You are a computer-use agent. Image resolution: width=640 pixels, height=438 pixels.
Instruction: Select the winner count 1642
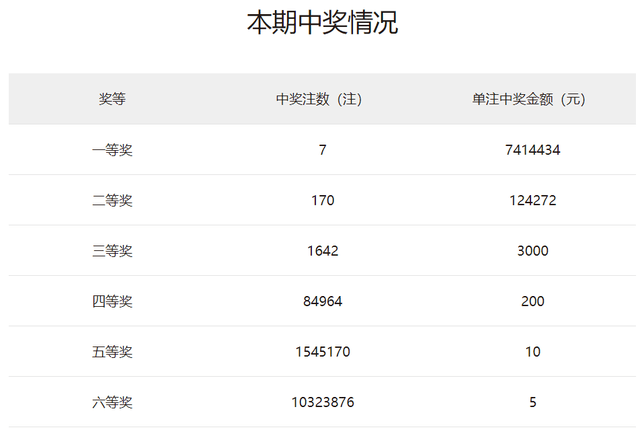tap(322, 251)
